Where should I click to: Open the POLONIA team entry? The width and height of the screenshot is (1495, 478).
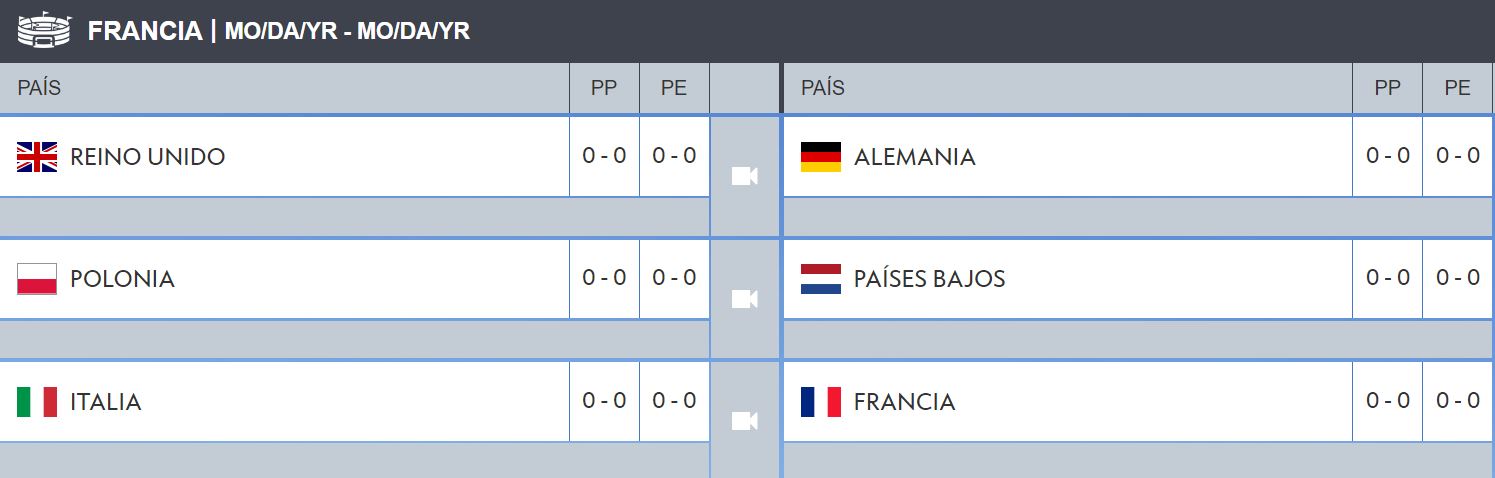point(123,279)
